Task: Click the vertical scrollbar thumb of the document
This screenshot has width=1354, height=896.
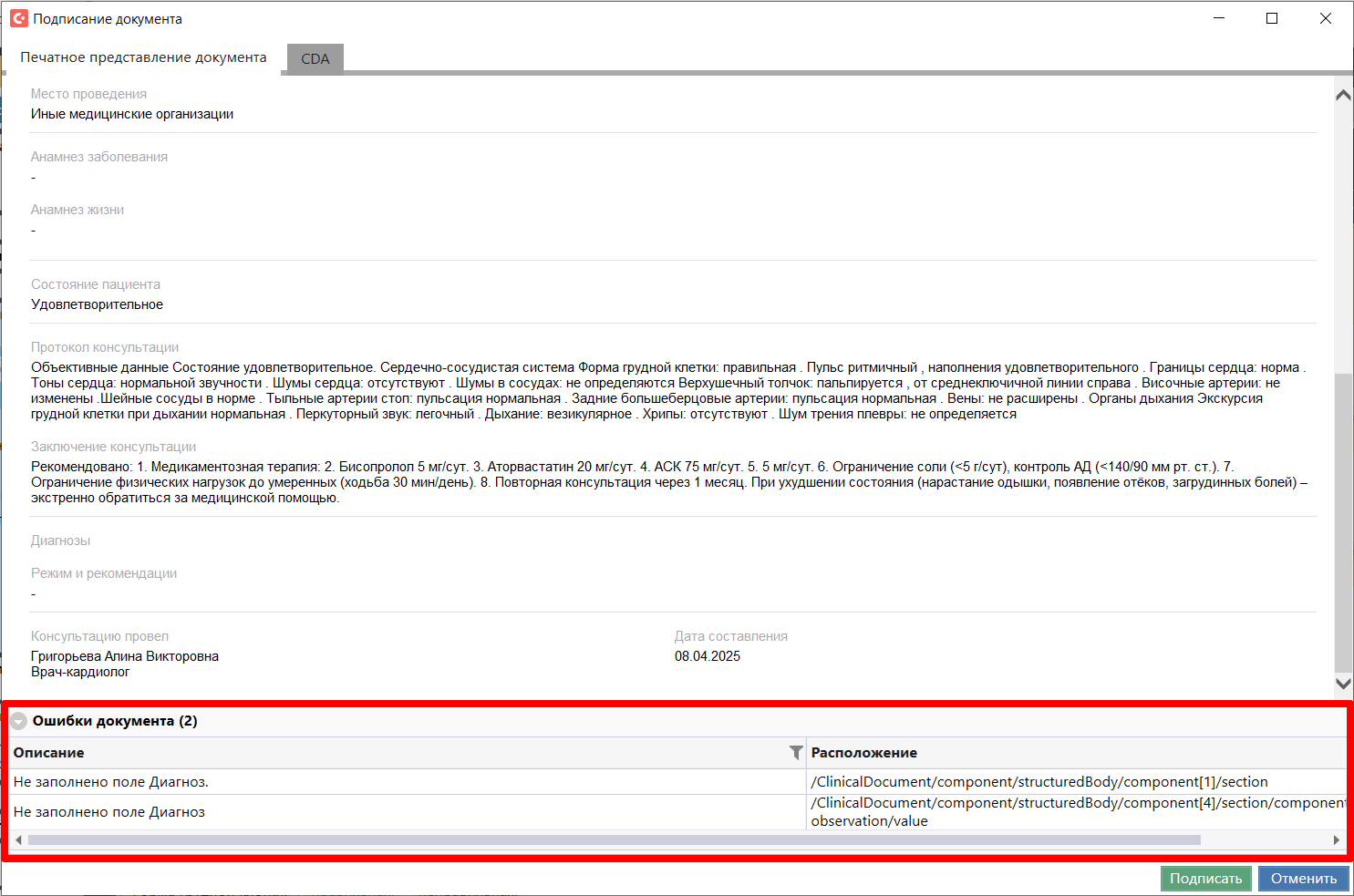Action: point(1342,520)
